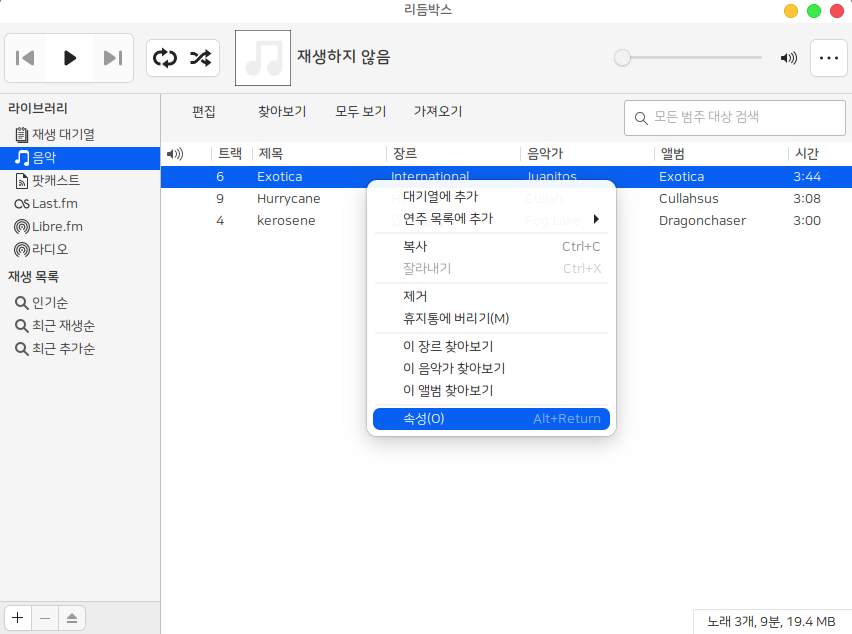
Task: Click the add playlist plus button
Action: (18, 618)
